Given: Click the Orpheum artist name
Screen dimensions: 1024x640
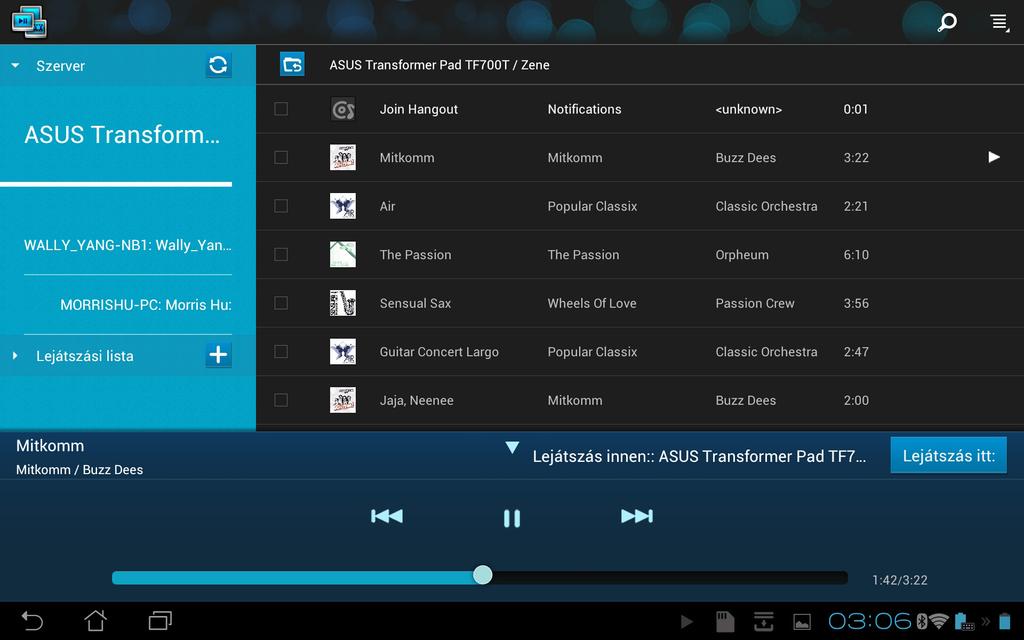Looking at the screenshot, I should [x=742, y=255].
